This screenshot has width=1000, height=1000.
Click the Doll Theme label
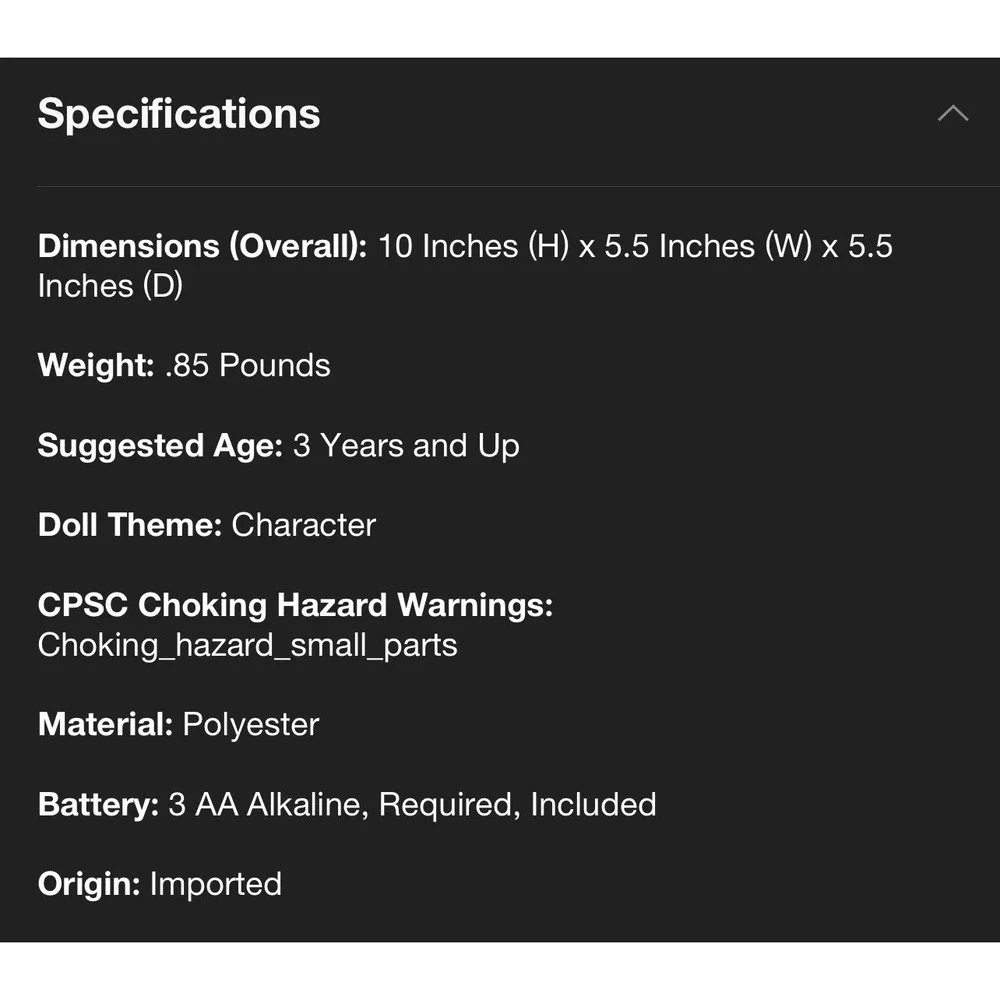click(129, 525)
